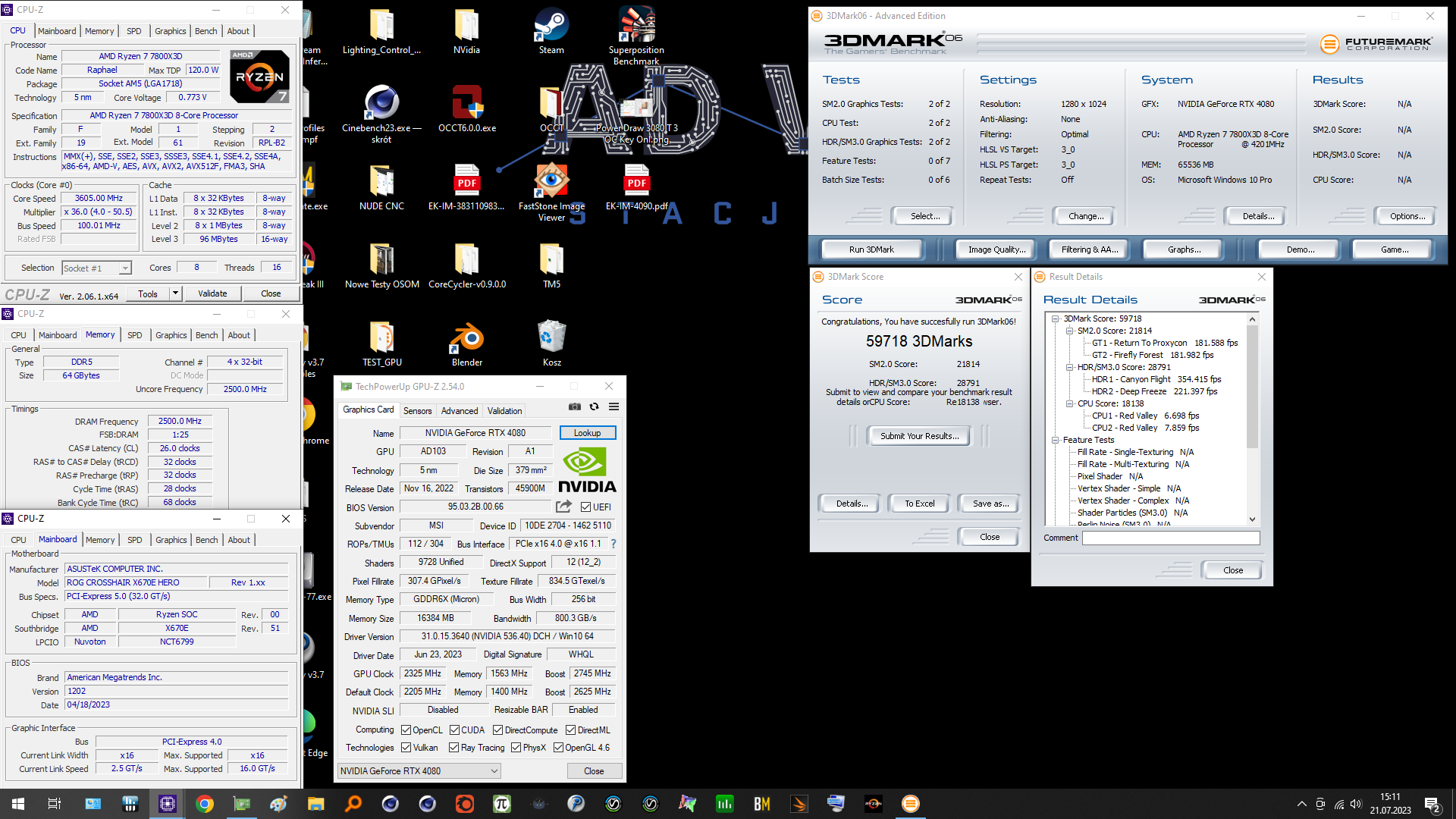The height and width of the screenshot is (819, 1456).
Task: Open the Cinebench23.exe shortcut
Action: [381, 114]
